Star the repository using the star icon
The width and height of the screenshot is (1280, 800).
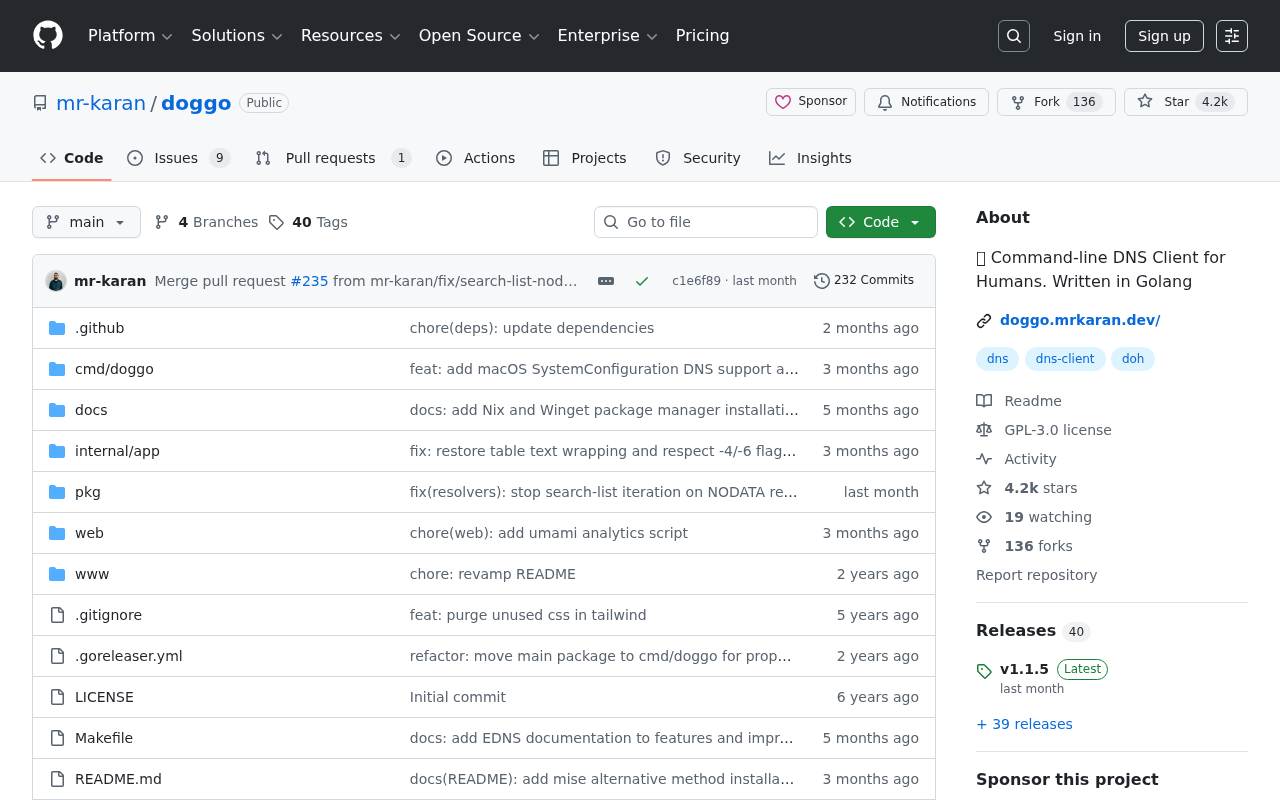coord(1143,101)
